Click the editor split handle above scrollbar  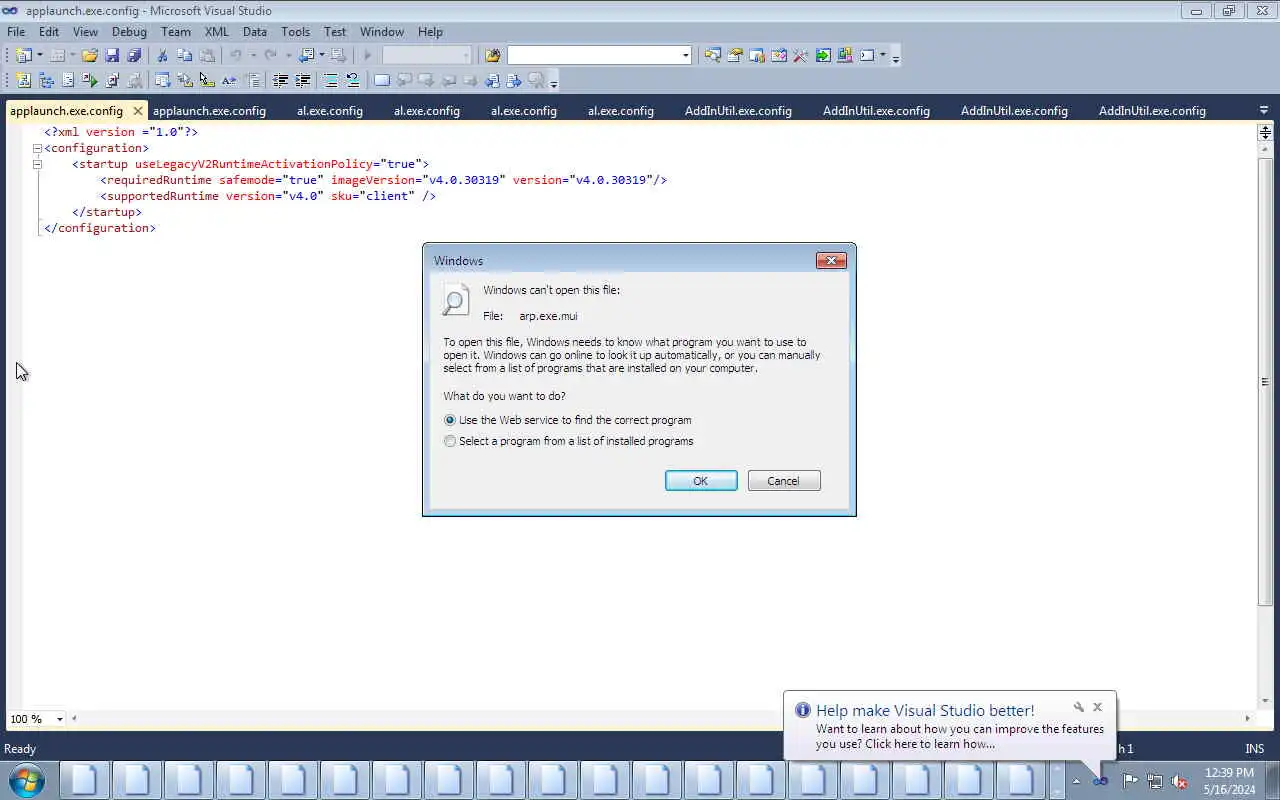[1265, 132]
